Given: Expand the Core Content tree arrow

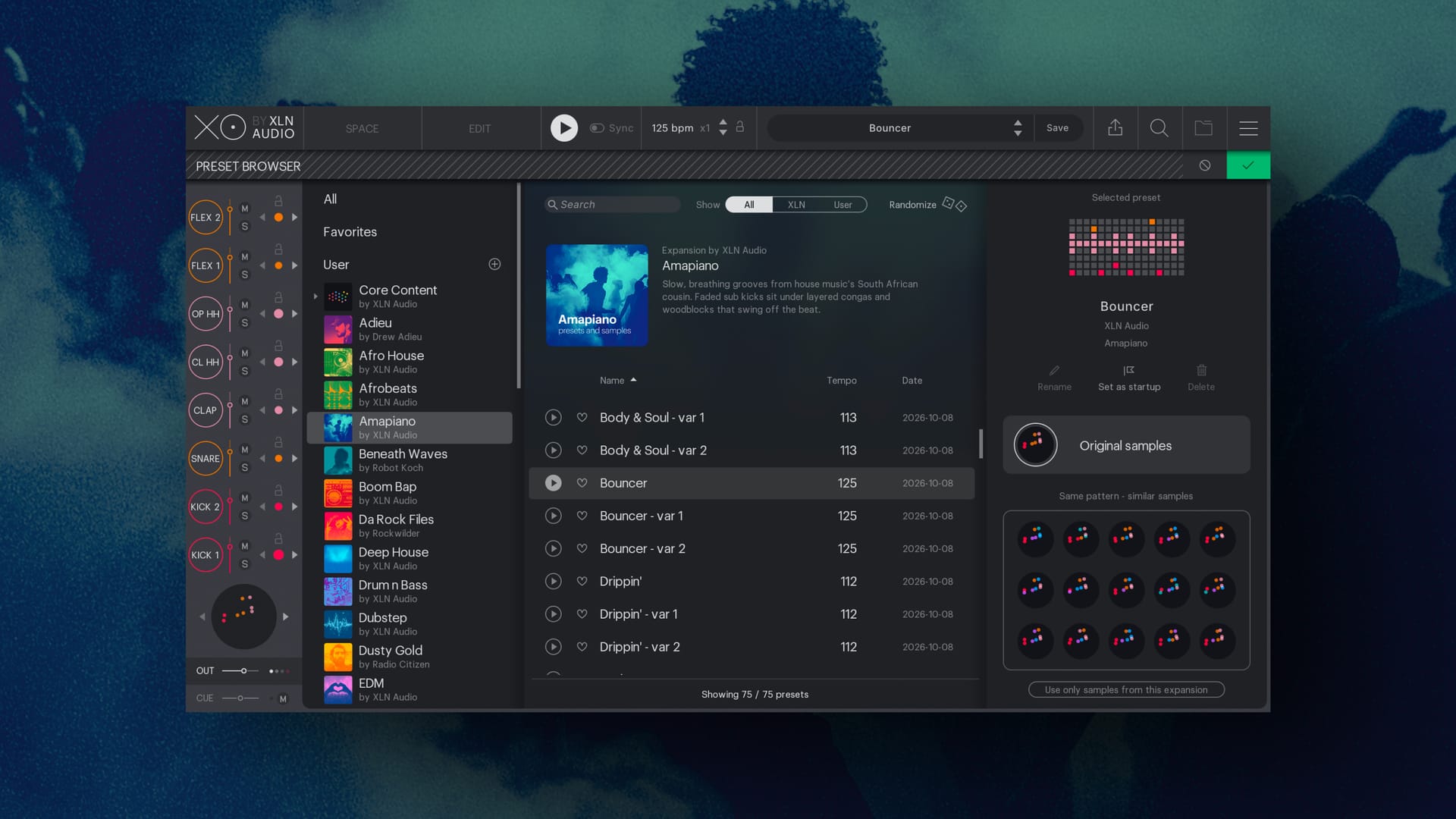Looking at the screenshot, I should [315, 297].
